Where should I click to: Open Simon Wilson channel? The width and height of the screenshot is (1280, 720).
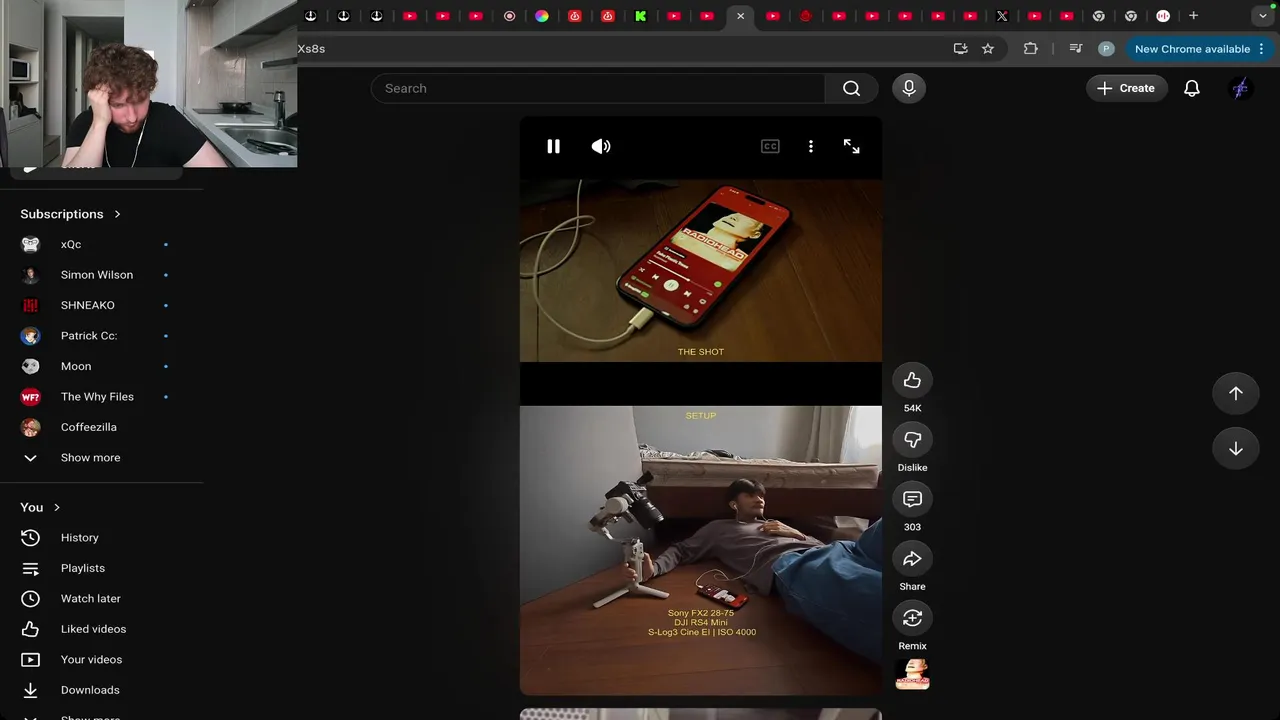(x=98, y=275)
